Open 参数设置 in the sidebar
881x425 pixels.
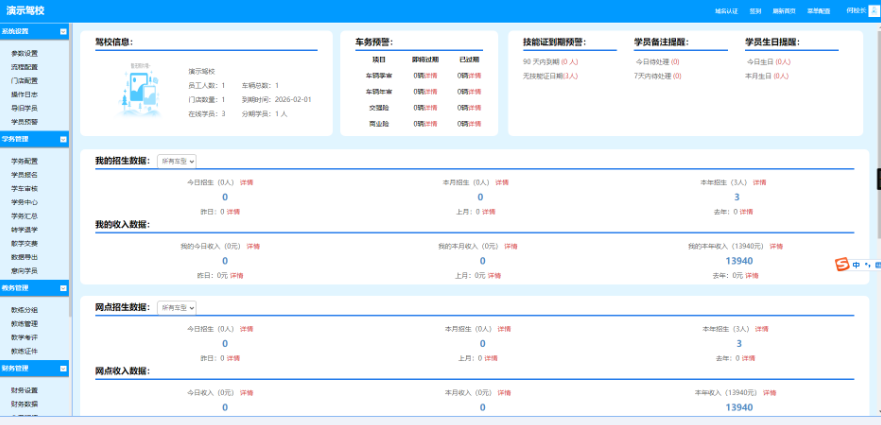[25, 53]
